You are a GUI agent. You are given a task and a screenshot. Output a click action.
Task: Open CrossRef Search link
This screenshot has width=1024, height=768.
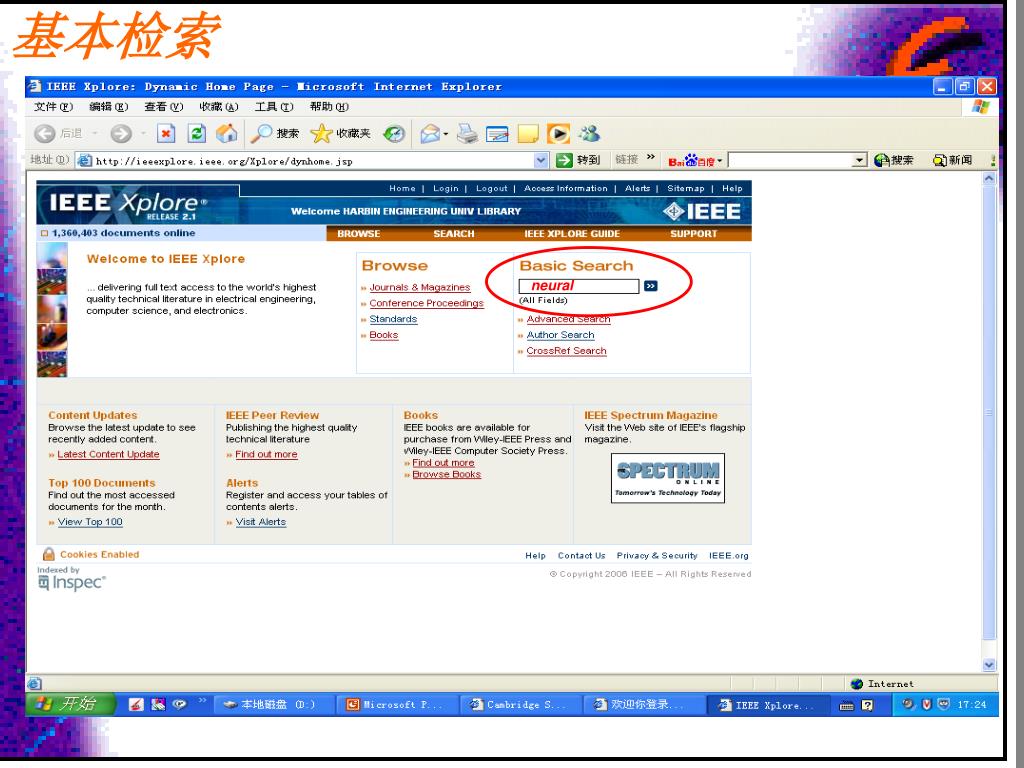(566, 351)
